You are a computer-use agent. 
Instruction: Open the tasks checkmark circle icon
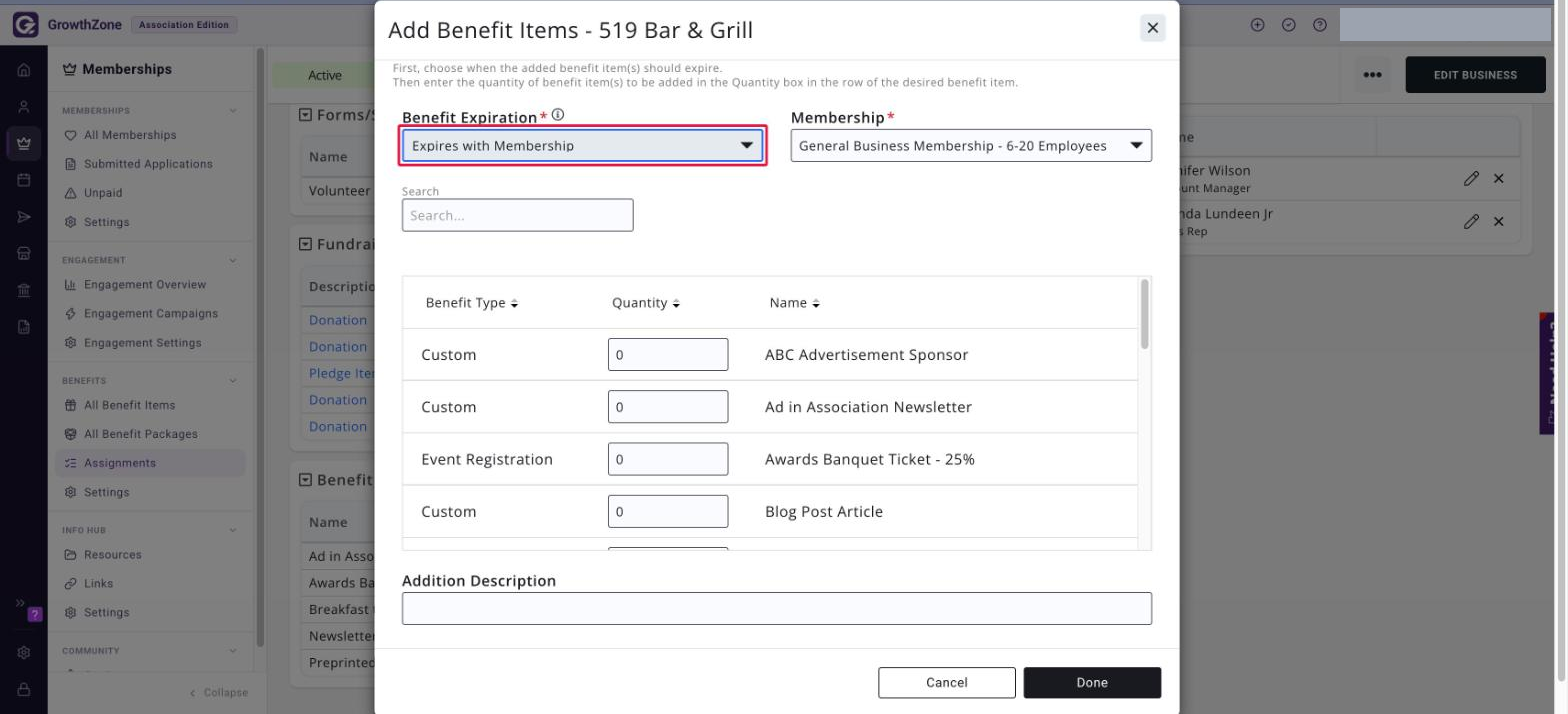[1289, 25]
